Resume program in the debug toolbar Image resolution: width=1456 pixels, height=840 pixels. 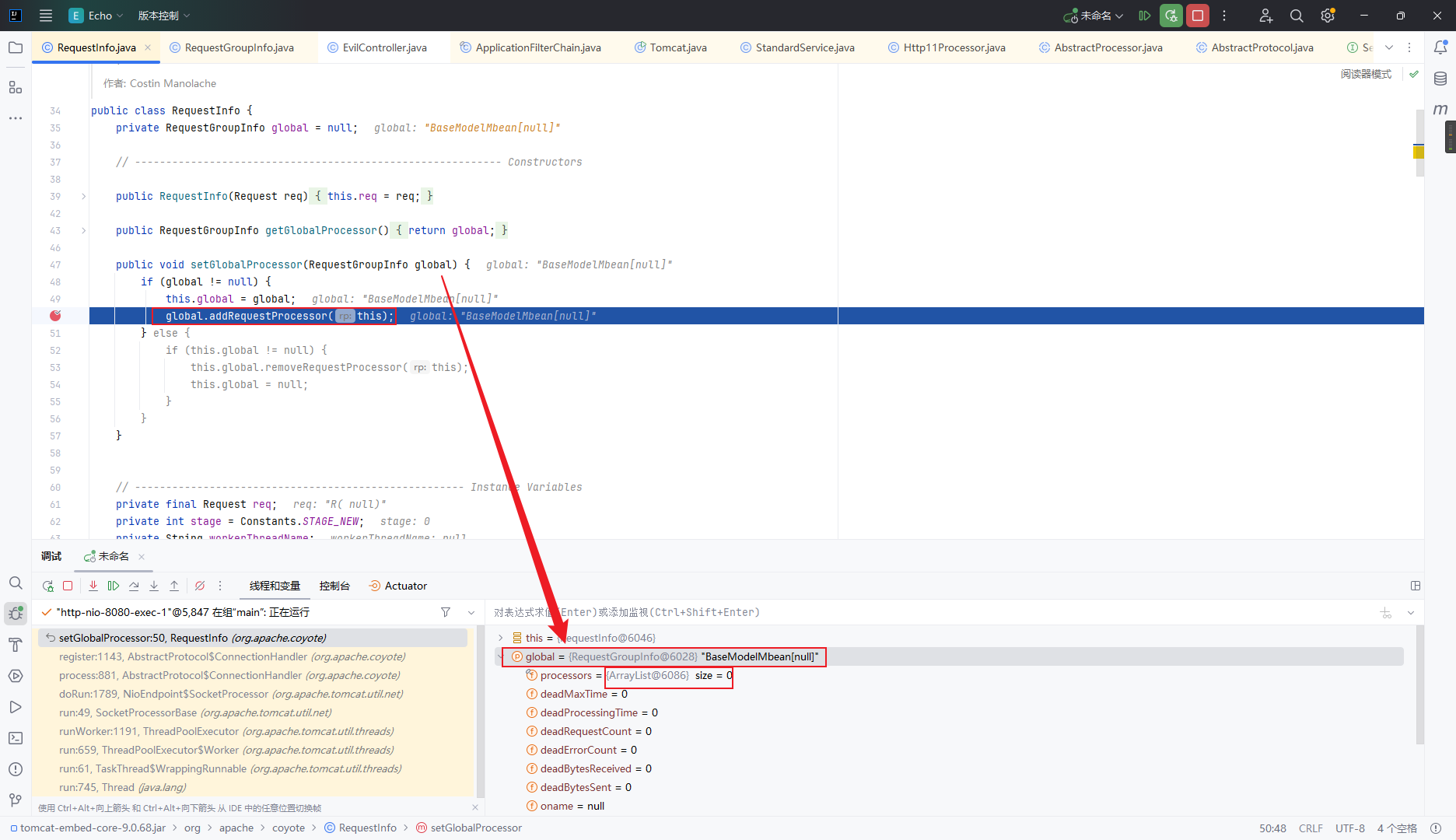[x=114, y=586]
